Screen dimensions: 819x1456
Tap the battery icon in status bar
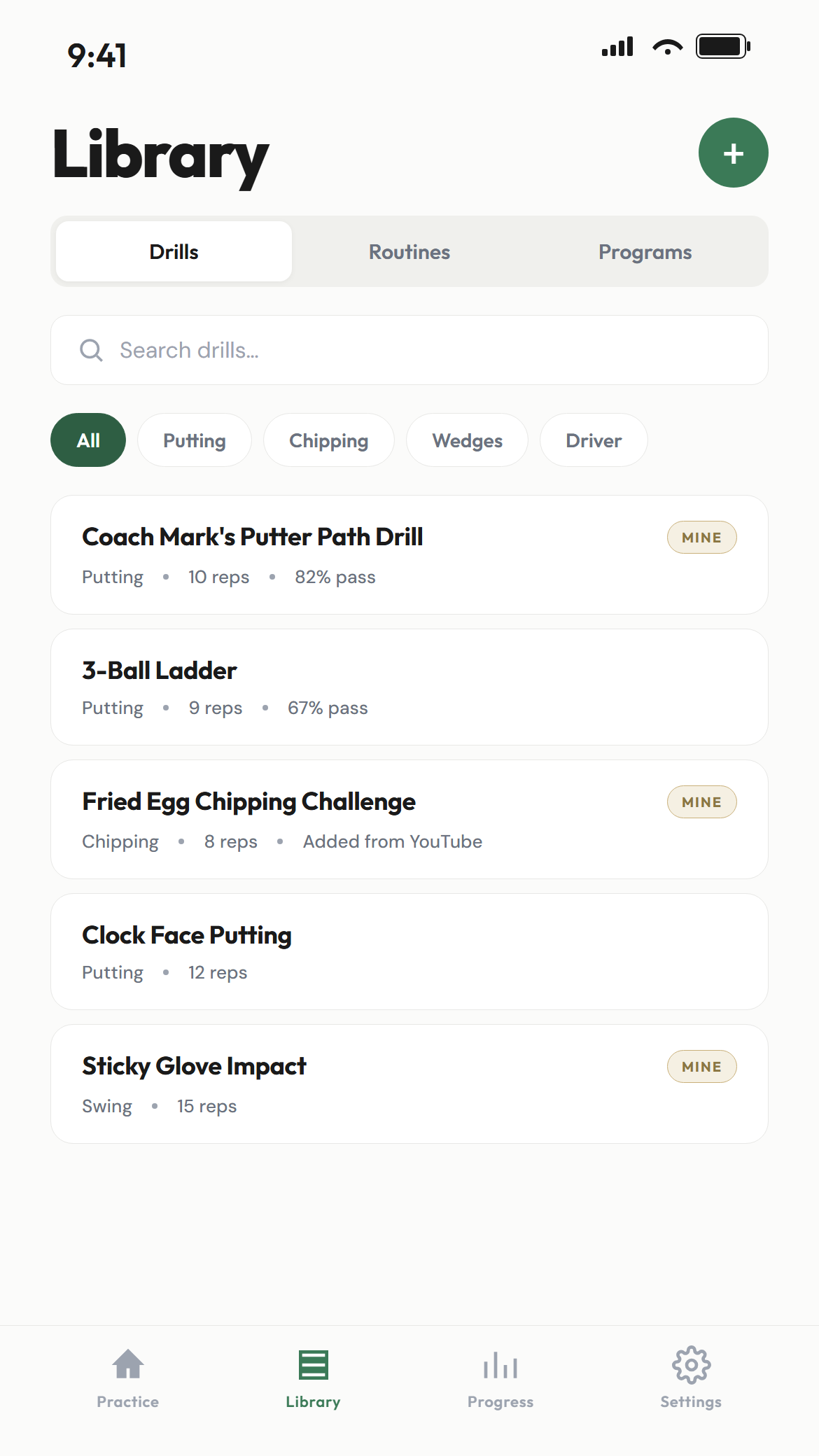(x=722, y=47)
